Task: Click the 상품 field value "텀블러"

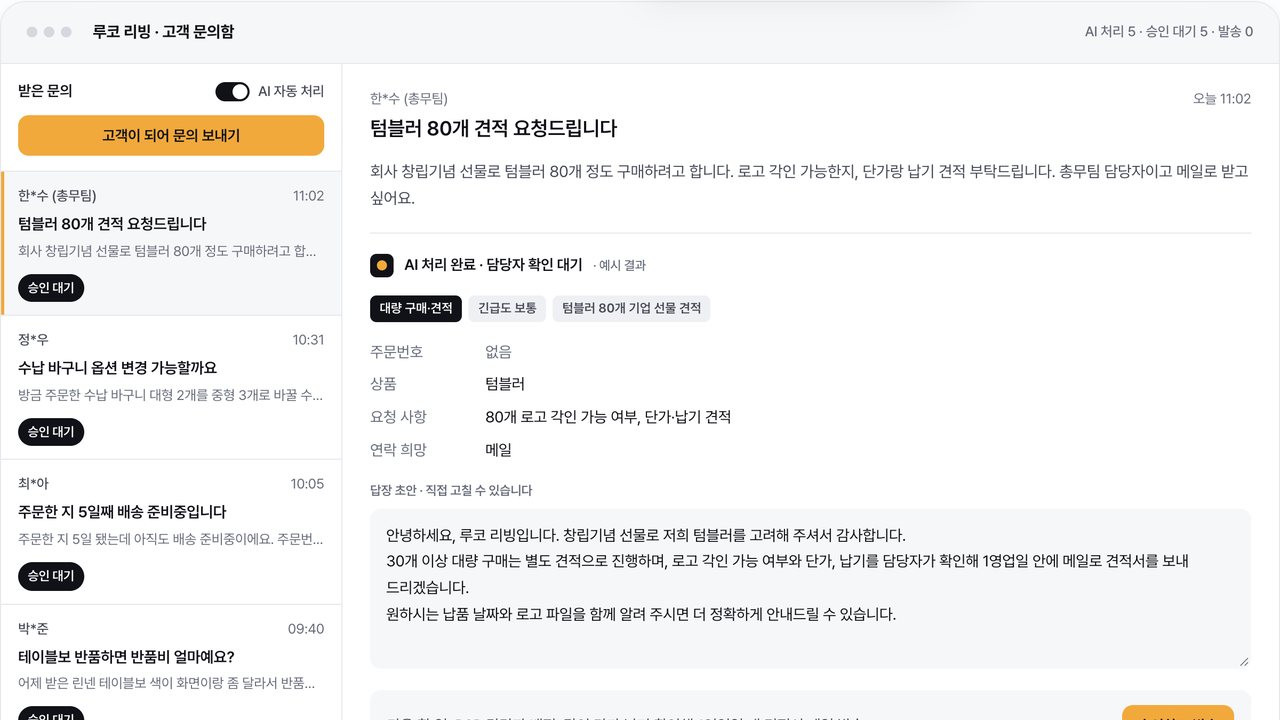Action: pos(505,384)
